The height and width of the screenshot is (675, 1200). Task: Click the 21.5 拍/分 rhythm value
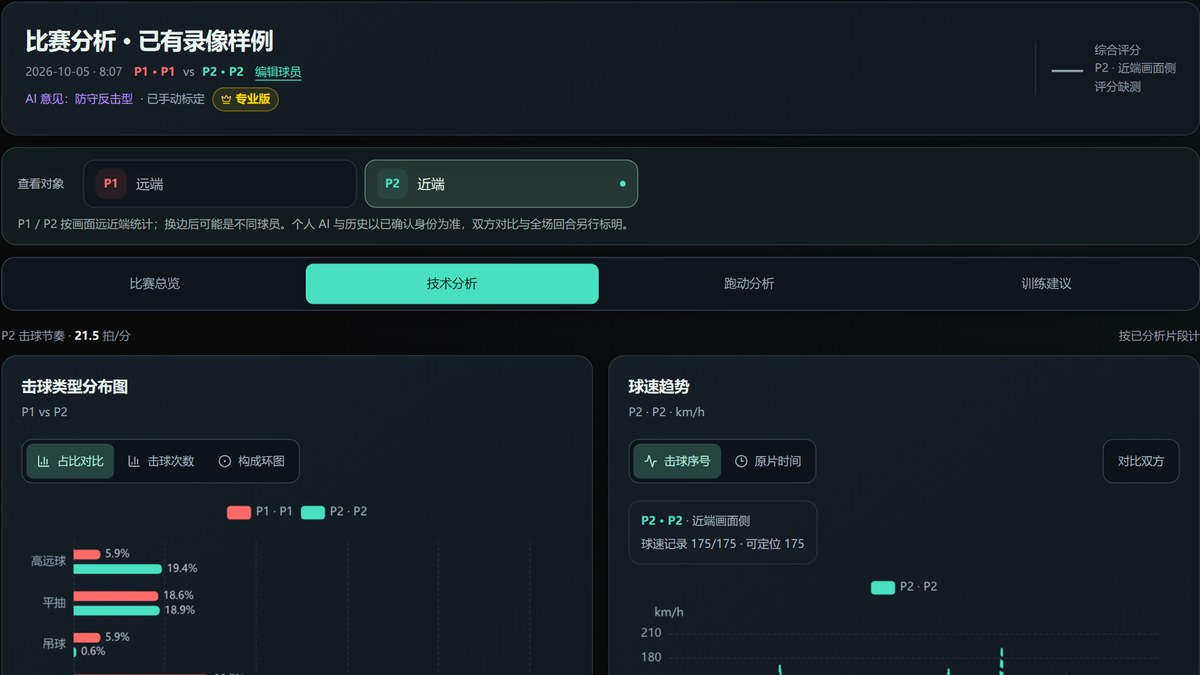click(x=102, y=336)
